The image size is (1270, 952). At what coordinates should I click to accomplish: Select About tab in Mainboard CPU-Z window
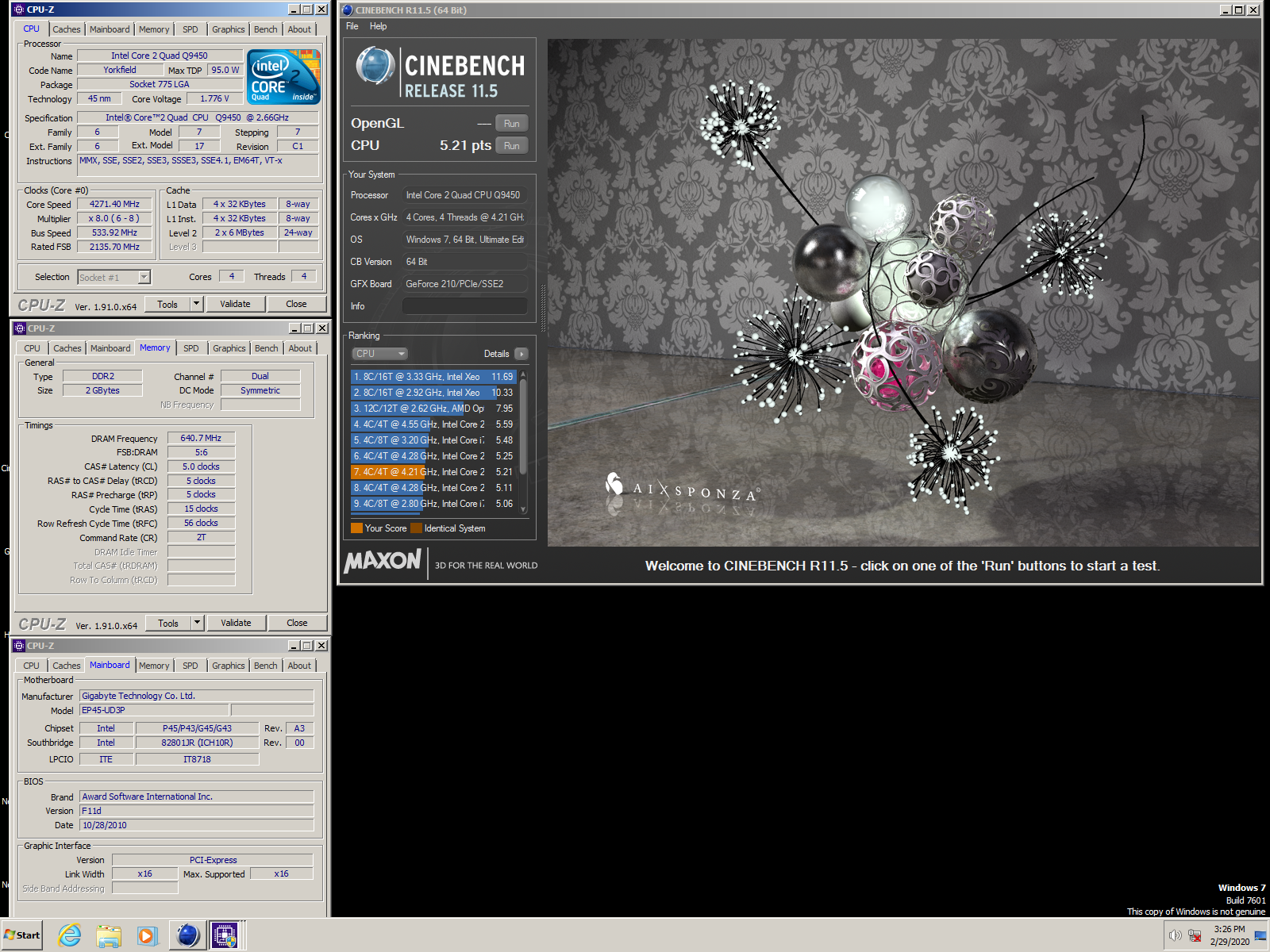(x=299, y=666)
